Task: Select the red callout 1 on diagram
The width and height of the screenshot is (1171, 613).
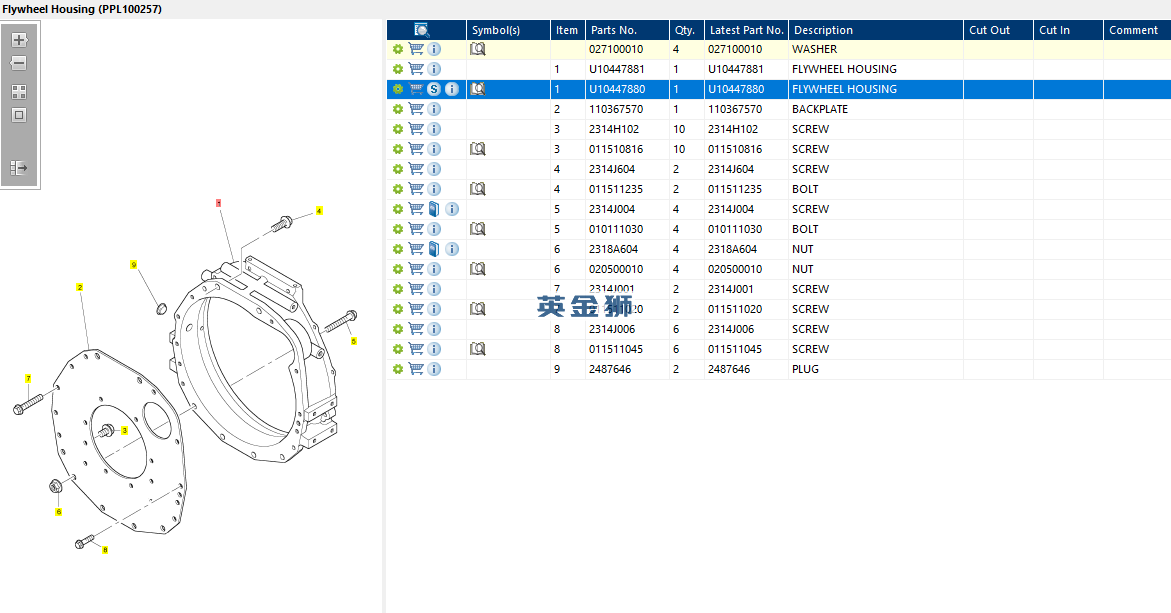Action: pos(218,203)
